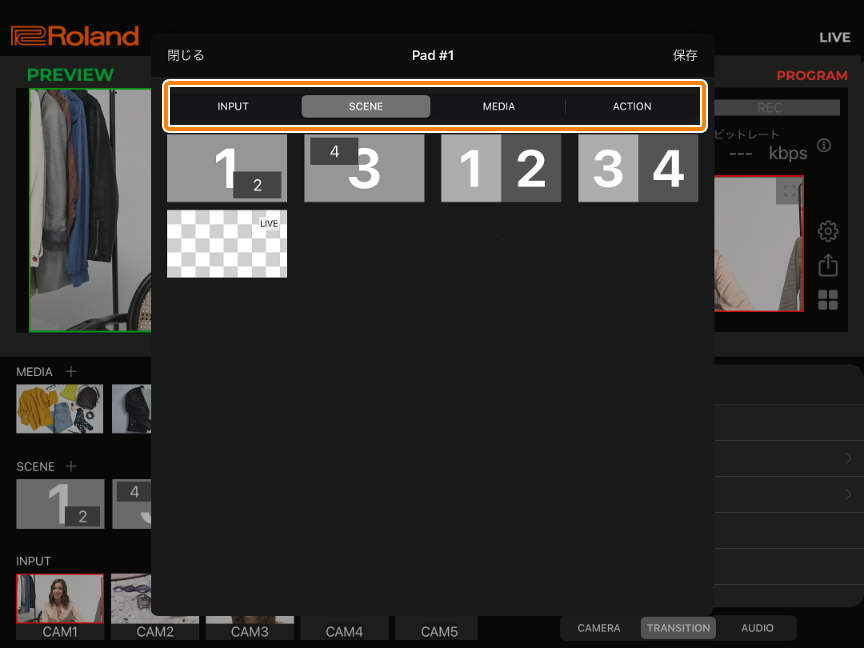Choose scene layout 1 with inset 2
Screen dimensions: 866x650
(x=227, y=168)
